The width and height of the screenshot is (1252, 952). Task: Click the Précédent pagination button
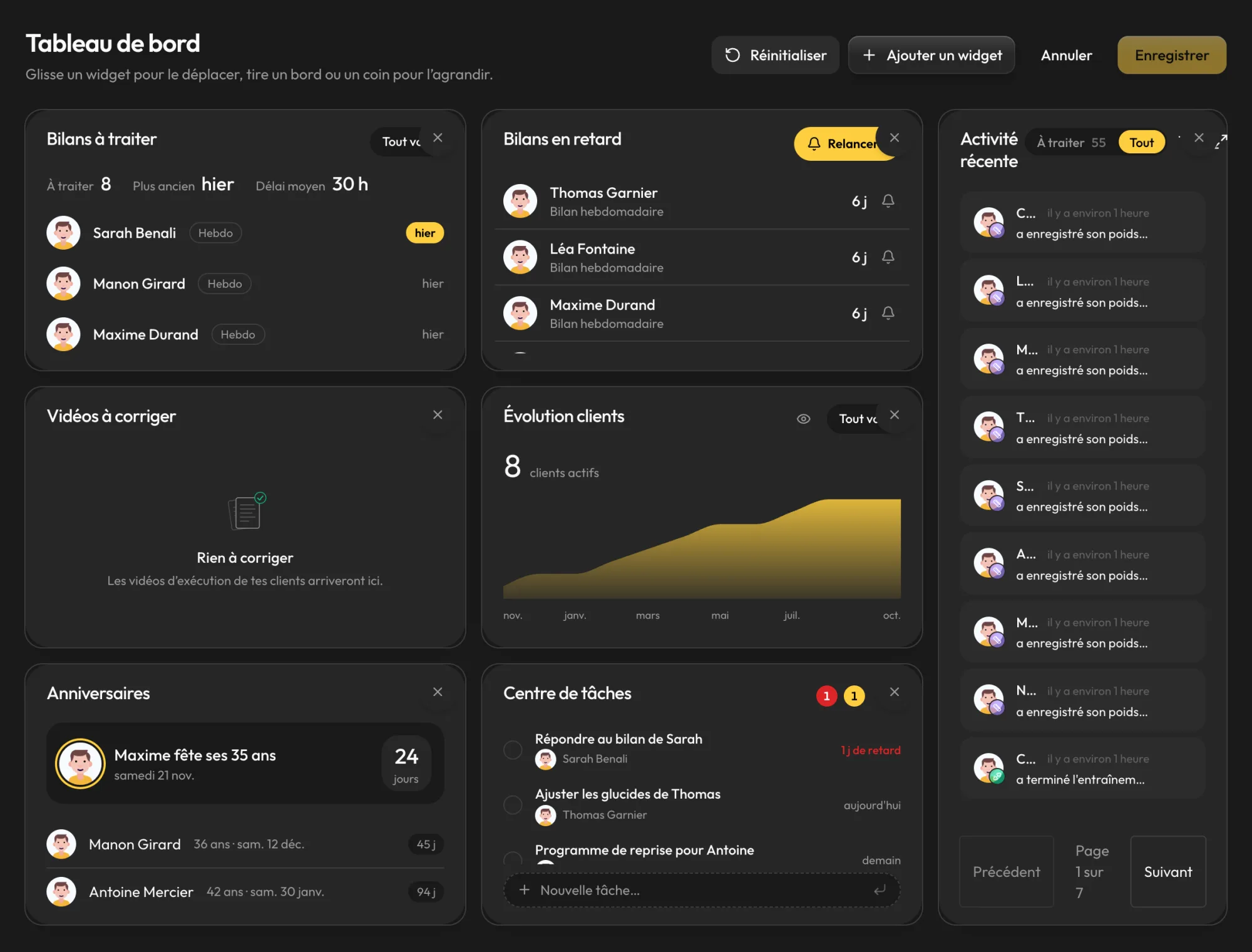click(1007, 872)
